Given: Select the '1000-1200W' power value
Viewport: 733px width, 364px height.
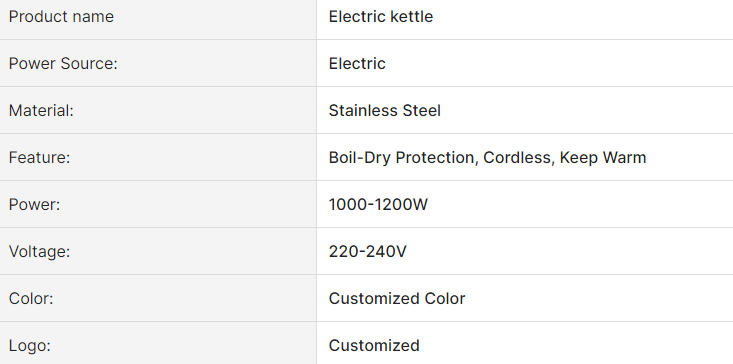Looking at the screenshot, I should pos(378,205).
